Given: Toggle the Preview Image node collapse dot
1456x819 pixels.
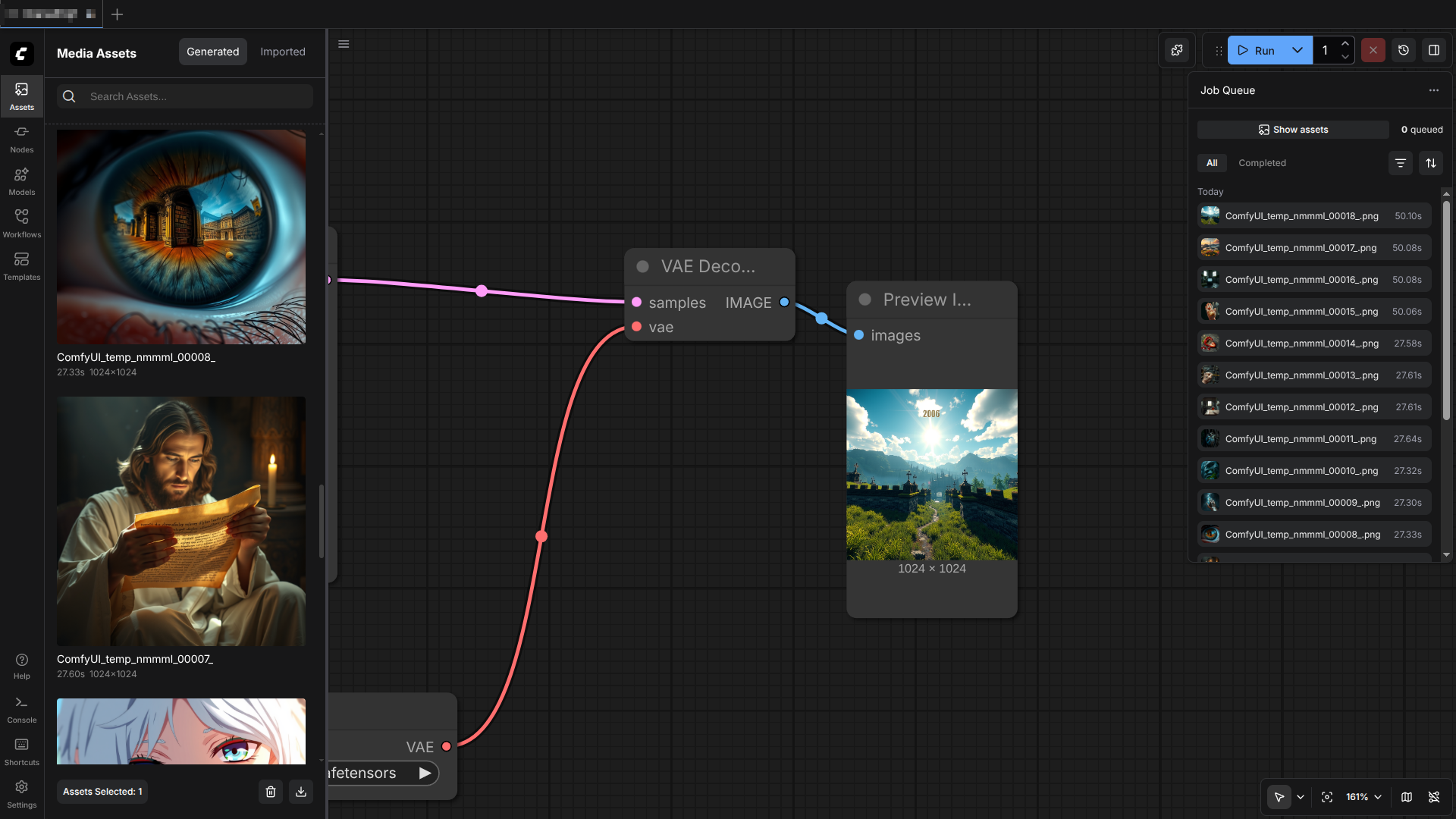Looking at the screenshot, I should pyautogui.click(x=864, y=300).
